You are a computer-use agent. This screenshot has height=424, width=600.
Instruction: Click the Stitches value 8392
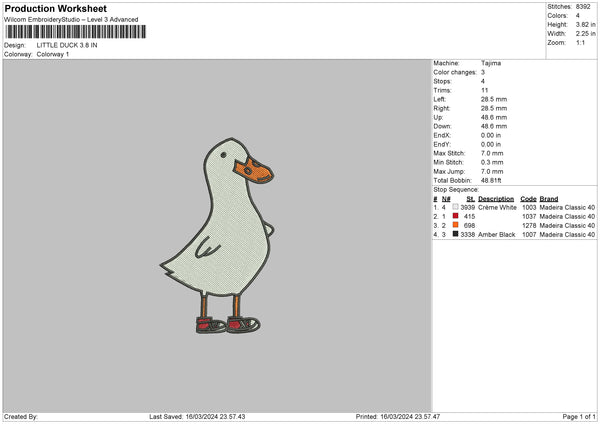[x=583, y=7]
